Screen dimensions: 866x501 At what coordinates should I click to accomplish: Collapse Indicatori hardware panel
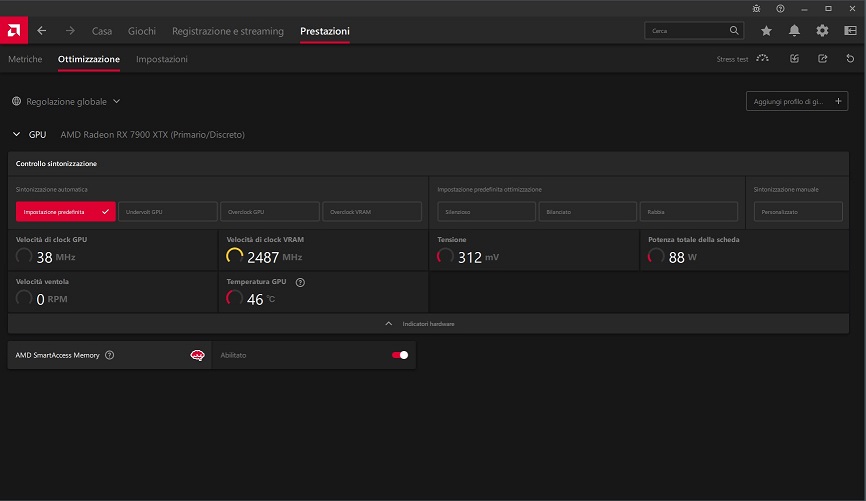pyautogui.click(x=428, y=324)
